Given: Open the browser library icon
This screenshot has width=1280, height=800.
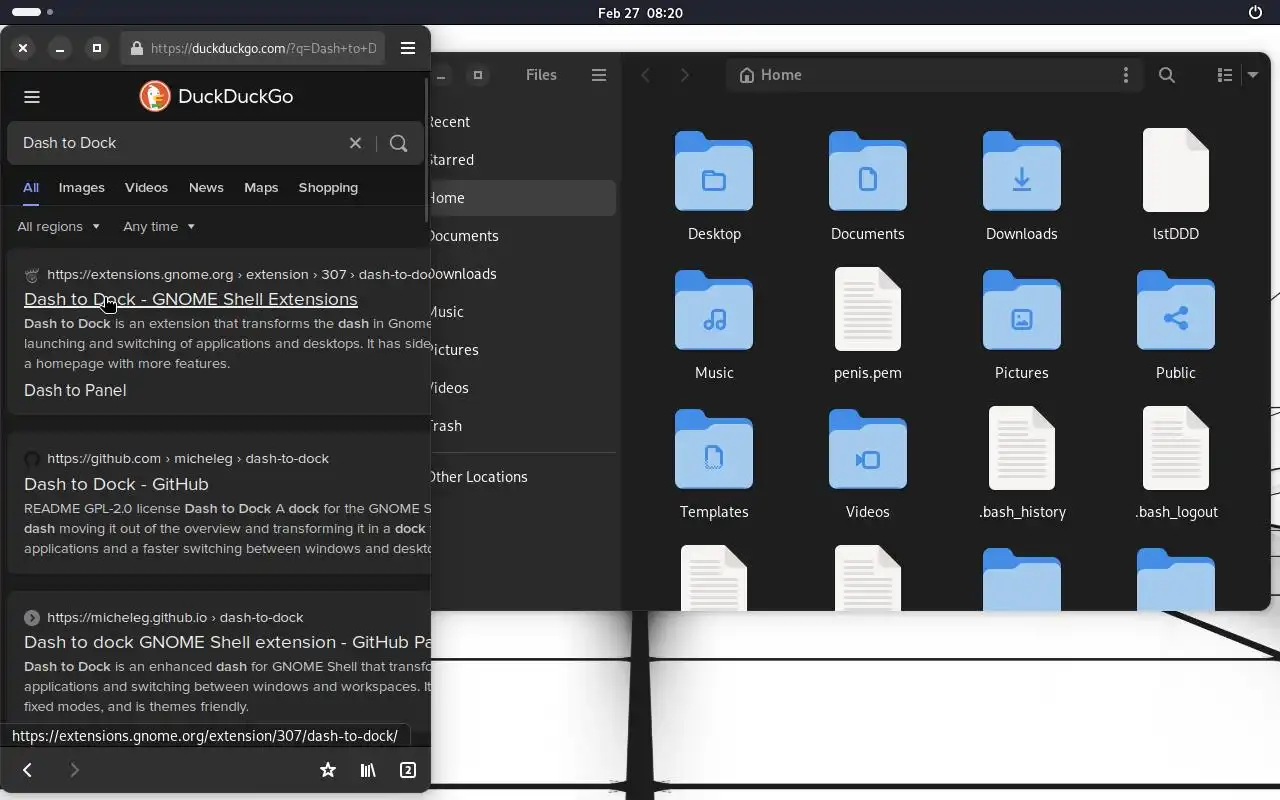Looking at the screenshot, I should 368,770.
